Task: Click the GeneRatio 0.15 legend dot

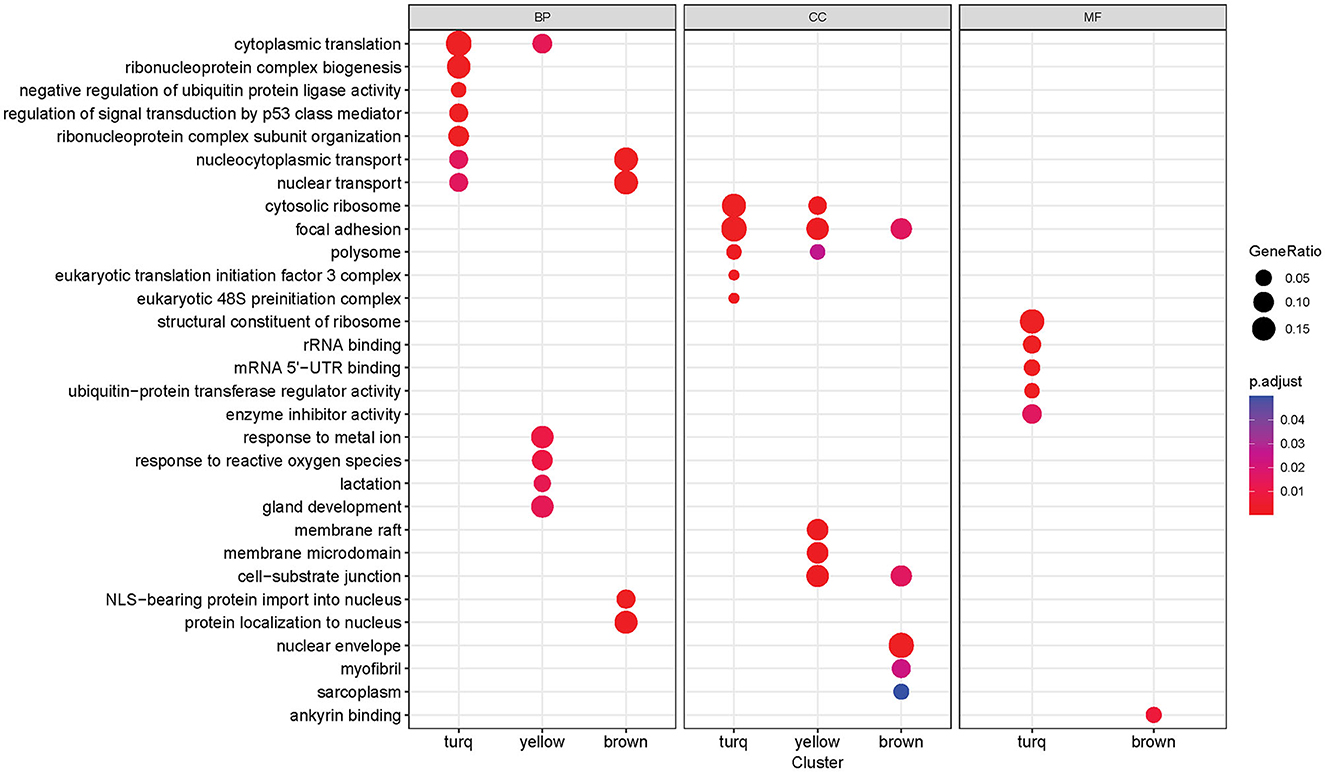Action: tap(1264, 328)
